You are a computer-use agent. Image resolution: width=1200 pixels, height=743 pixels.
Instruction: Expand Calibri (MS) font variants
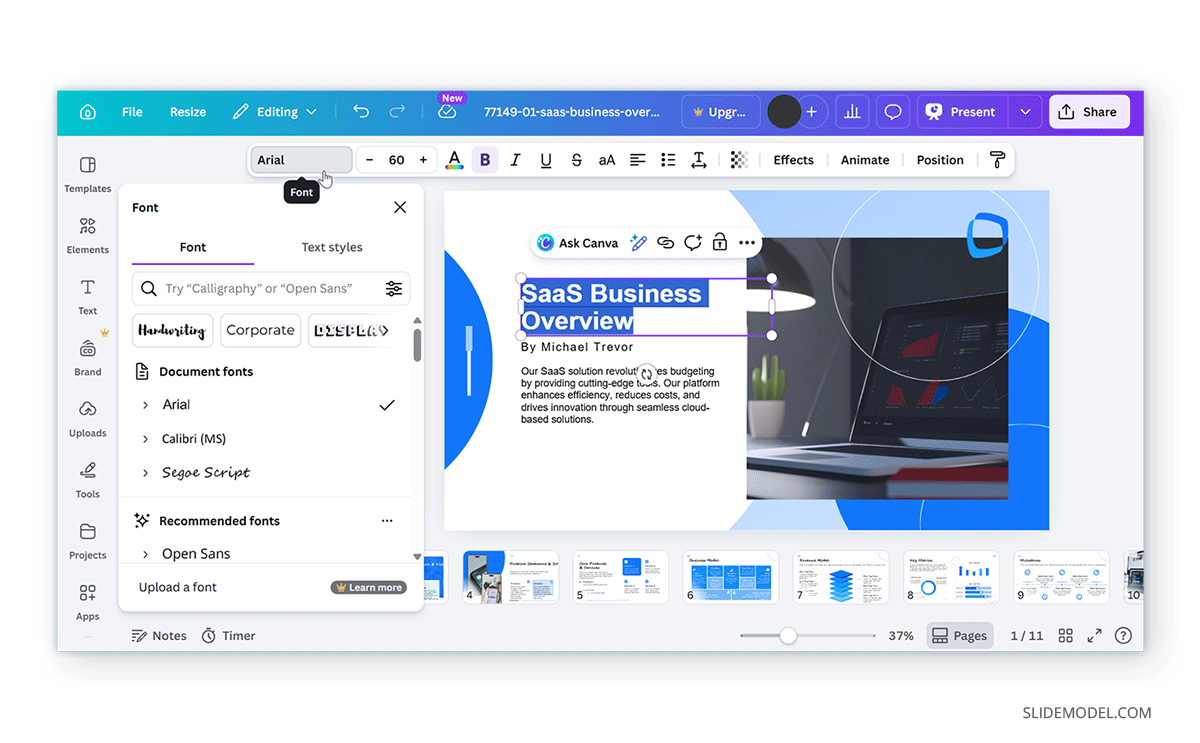[x=145, y=439]
